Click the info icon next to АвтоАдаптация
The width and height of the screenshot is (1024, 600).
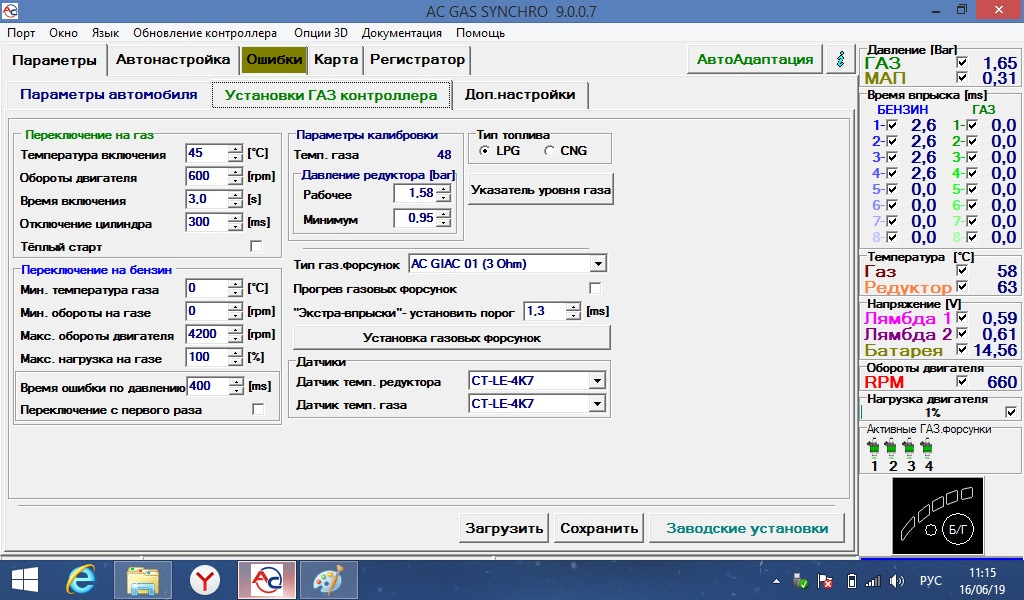[840, 59]
